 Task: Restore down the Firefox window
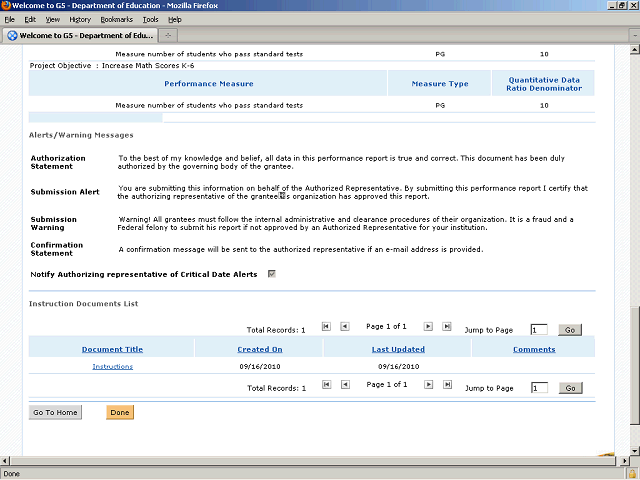coord(622,6)
